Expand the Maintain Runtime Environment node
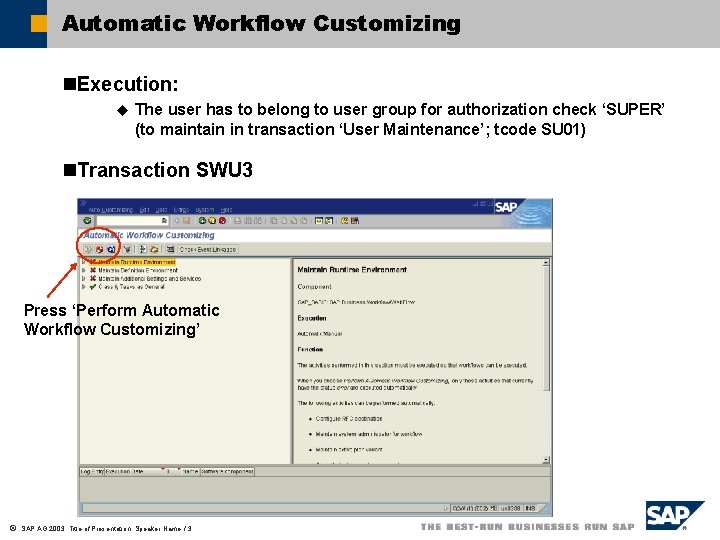720x540 pixels. click(84, 262)
